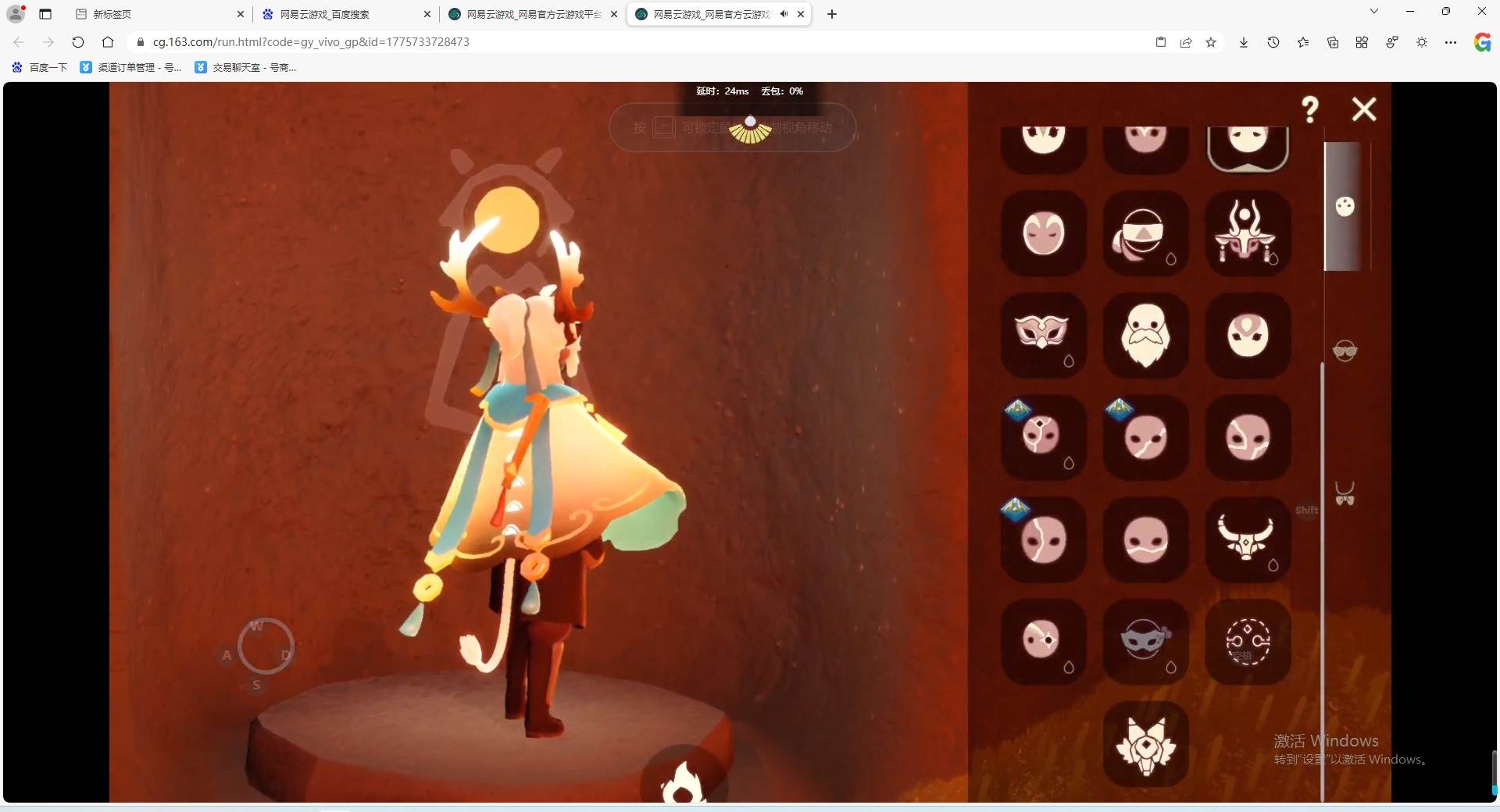Select badged mask with long vertical crack
This screenshot has height=812, width=1500.
tap(1044, 540)
